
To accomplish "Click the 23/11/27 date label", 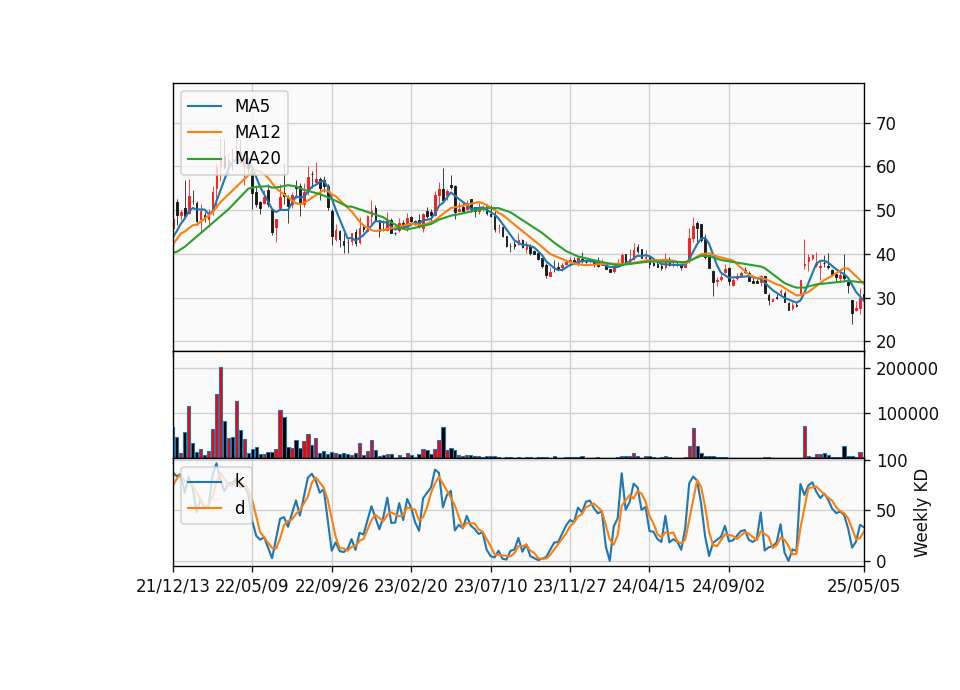I will pos(570,586).
